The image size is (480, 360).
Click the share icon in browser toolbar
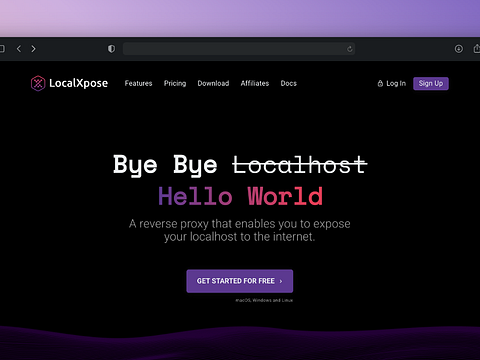[x=477, y=49]
